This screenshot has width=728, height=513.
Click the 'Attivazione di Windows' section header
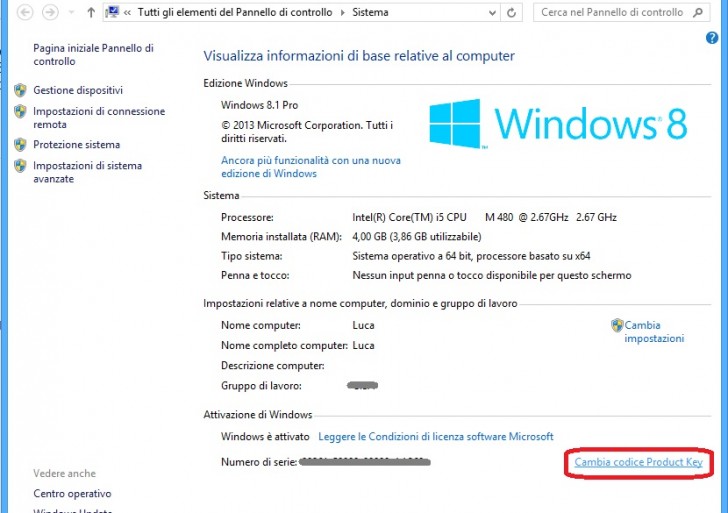click(258, 415)
